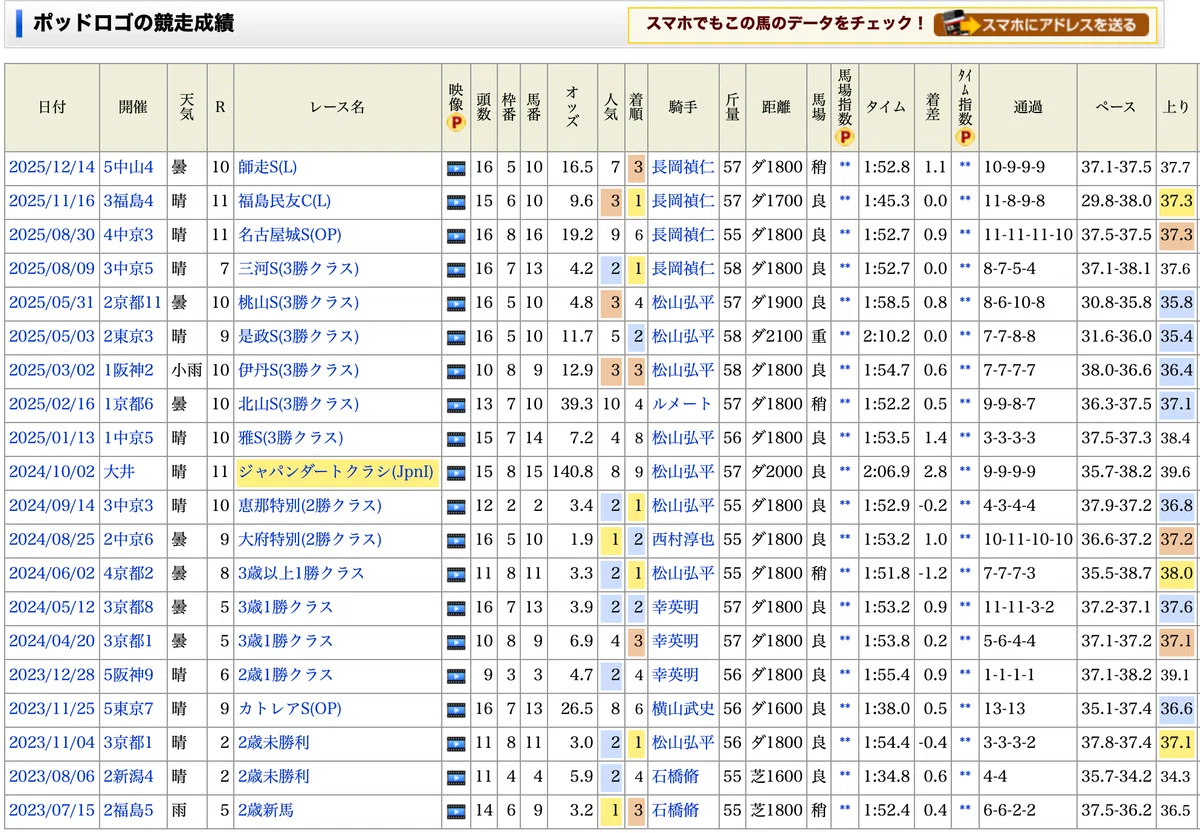The width and height of the screenshot is (1200, 833).
Task: Click distance cell 芝1800
Action: [776, 811]
